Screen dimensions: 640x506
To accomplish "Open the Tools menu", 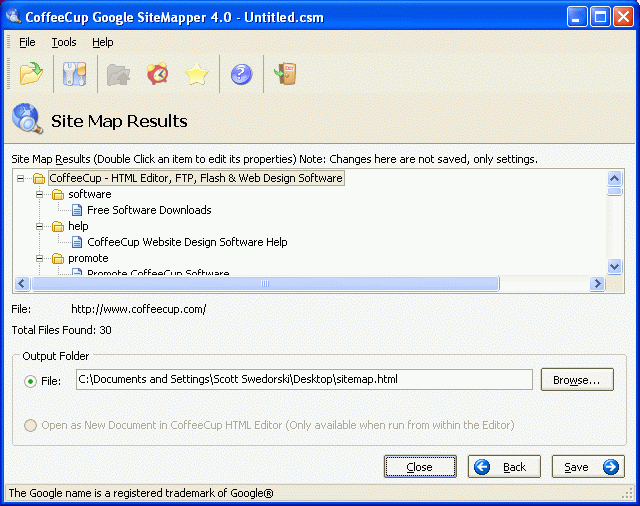I will point(64,42).
